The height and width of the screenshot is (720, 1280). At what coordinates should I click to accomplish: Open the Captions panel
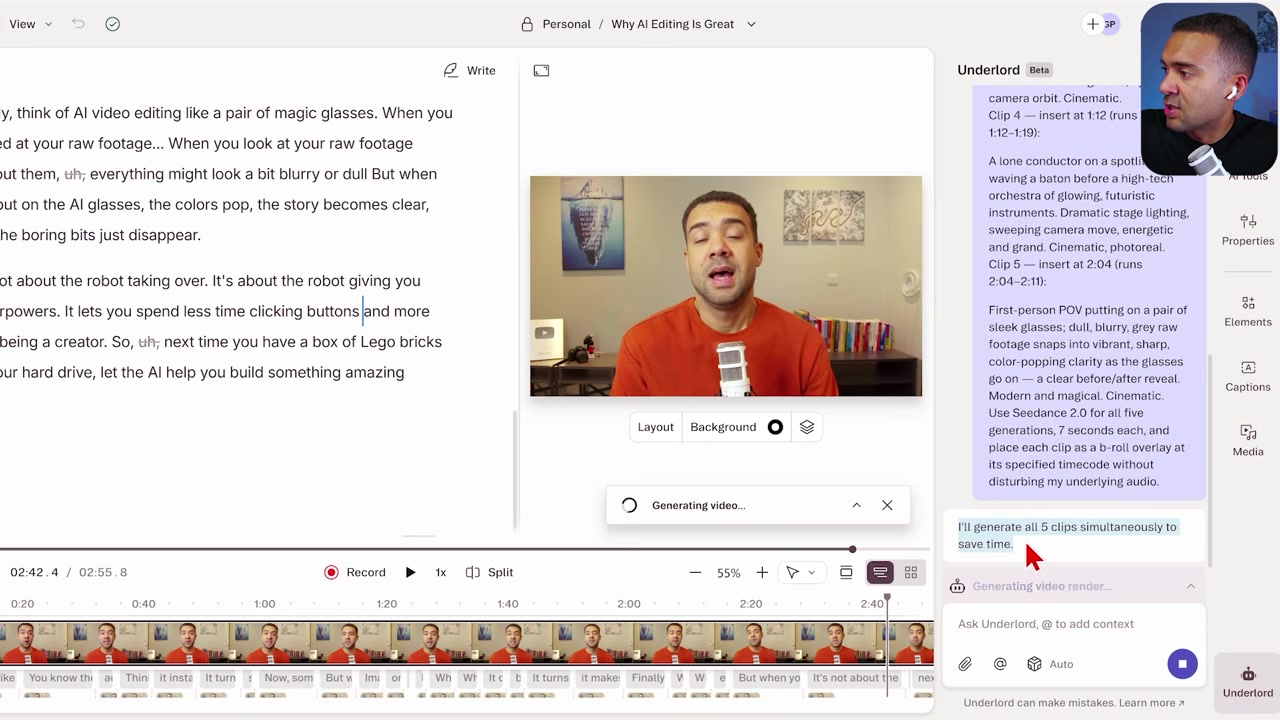click(1248, 376)
